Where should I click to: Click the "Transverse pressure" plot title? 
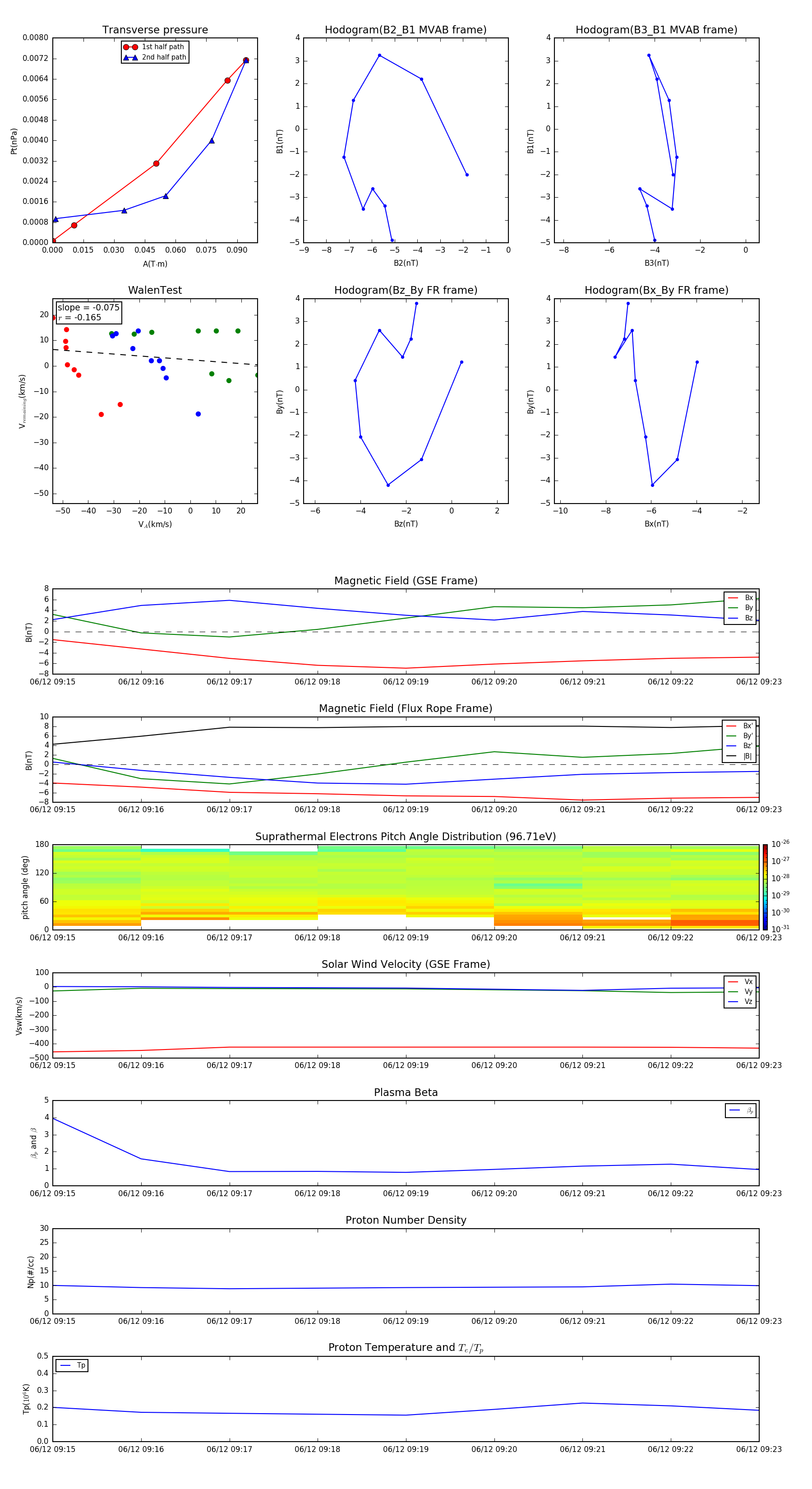pyautogui.click(x=155, y=30)
